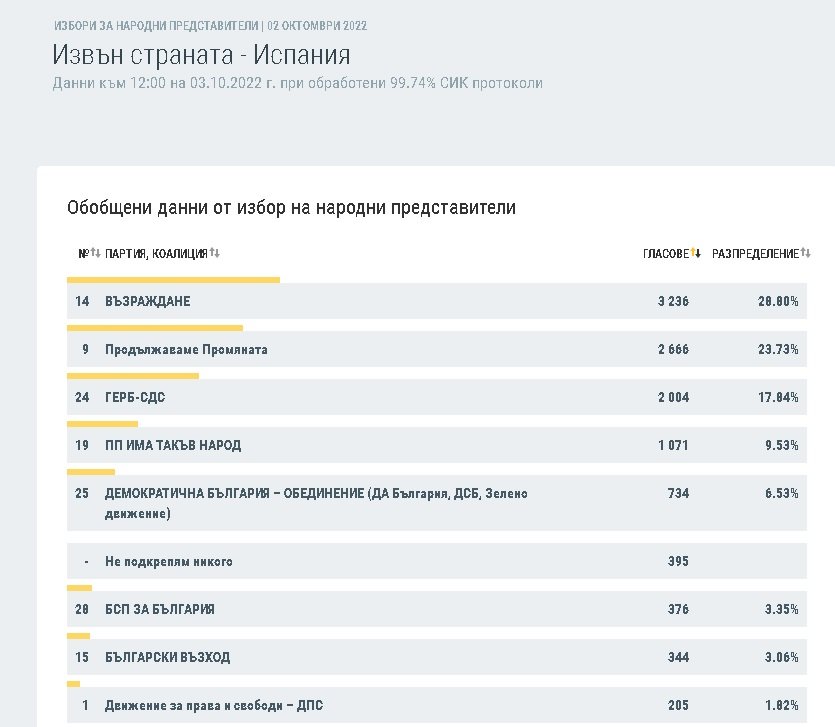Click the БСП ЗА БЪЛГАРИЯ row
Viewport: 835px width, 727px height.
tap(160, 609)
